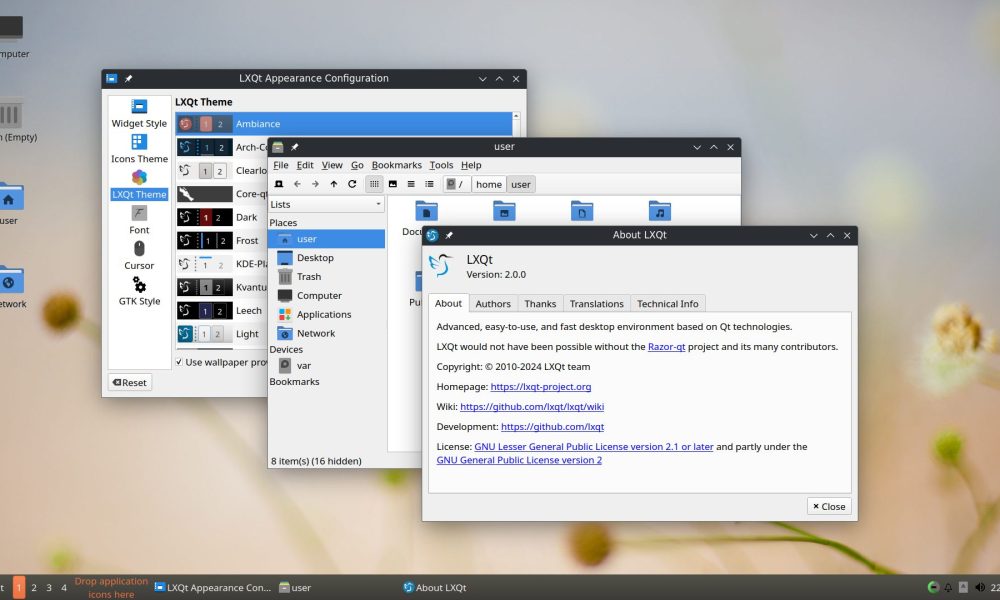Click volume icon in system tray
This screenshot has height=600, width=1000.
pyautogui.click(x=980, y=587)
